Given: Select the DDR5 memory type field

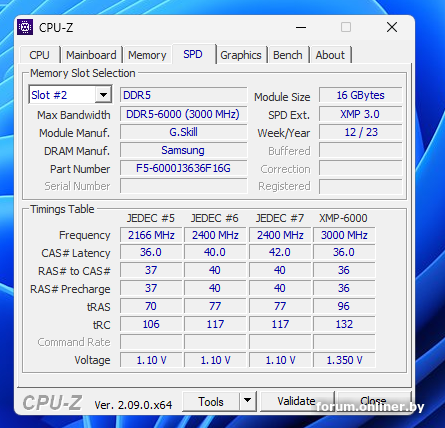Looking at the screenshot, I should 184,95.
